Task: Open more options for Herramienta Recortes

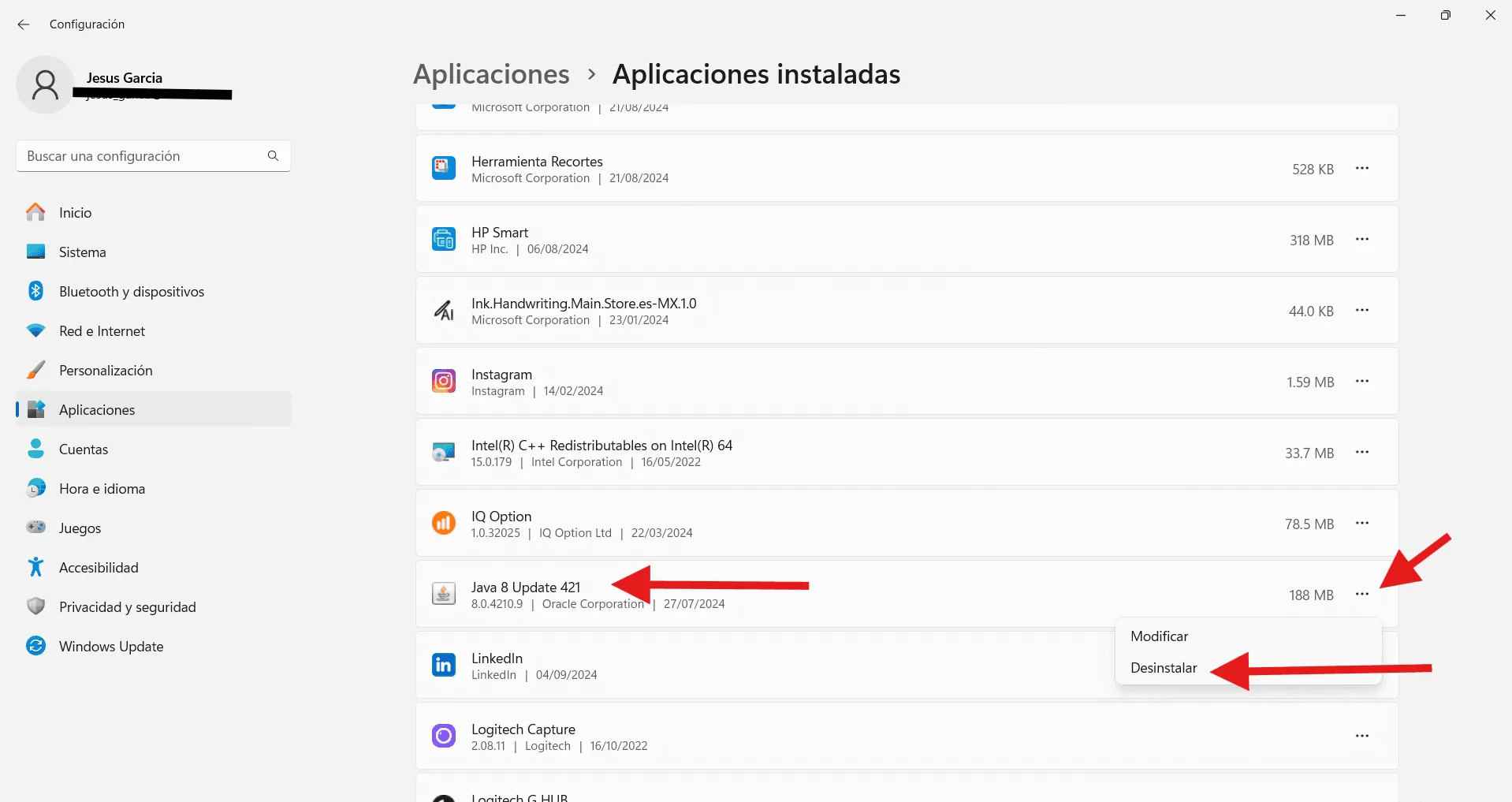Action: (x=1361, y=169)
